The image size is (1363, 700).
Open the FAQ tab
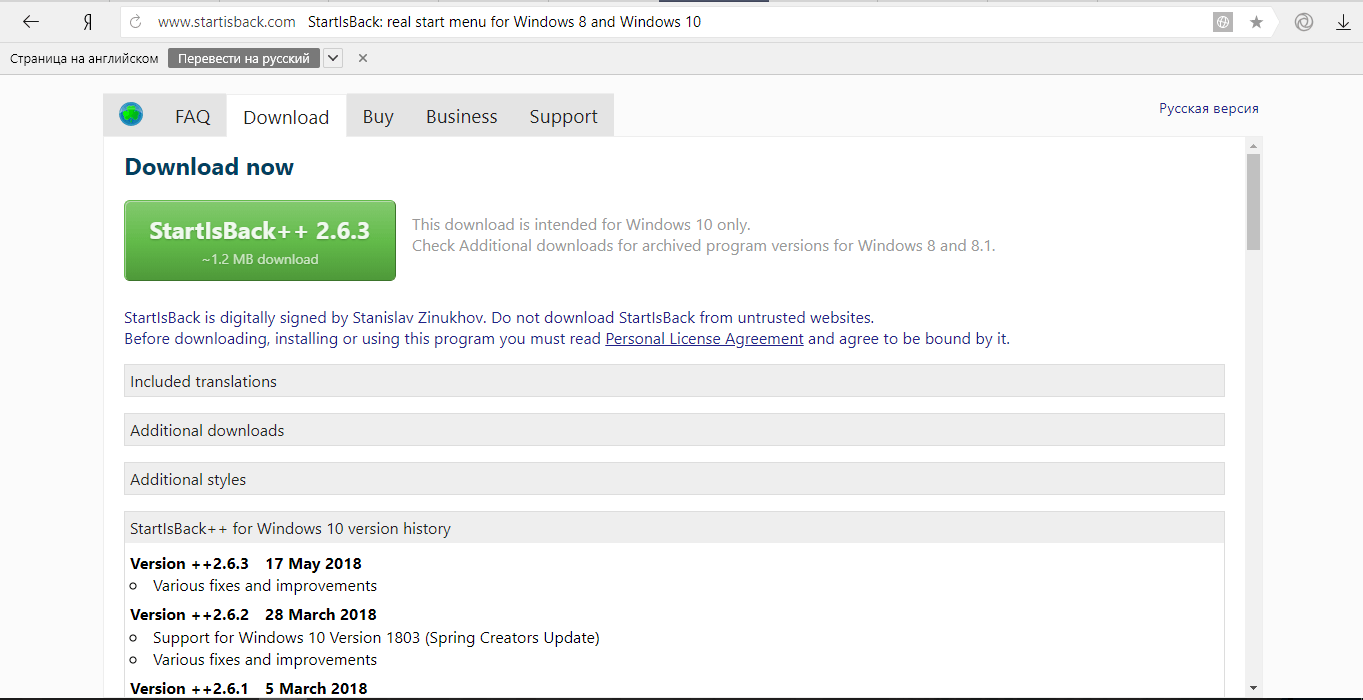point(193,117)
